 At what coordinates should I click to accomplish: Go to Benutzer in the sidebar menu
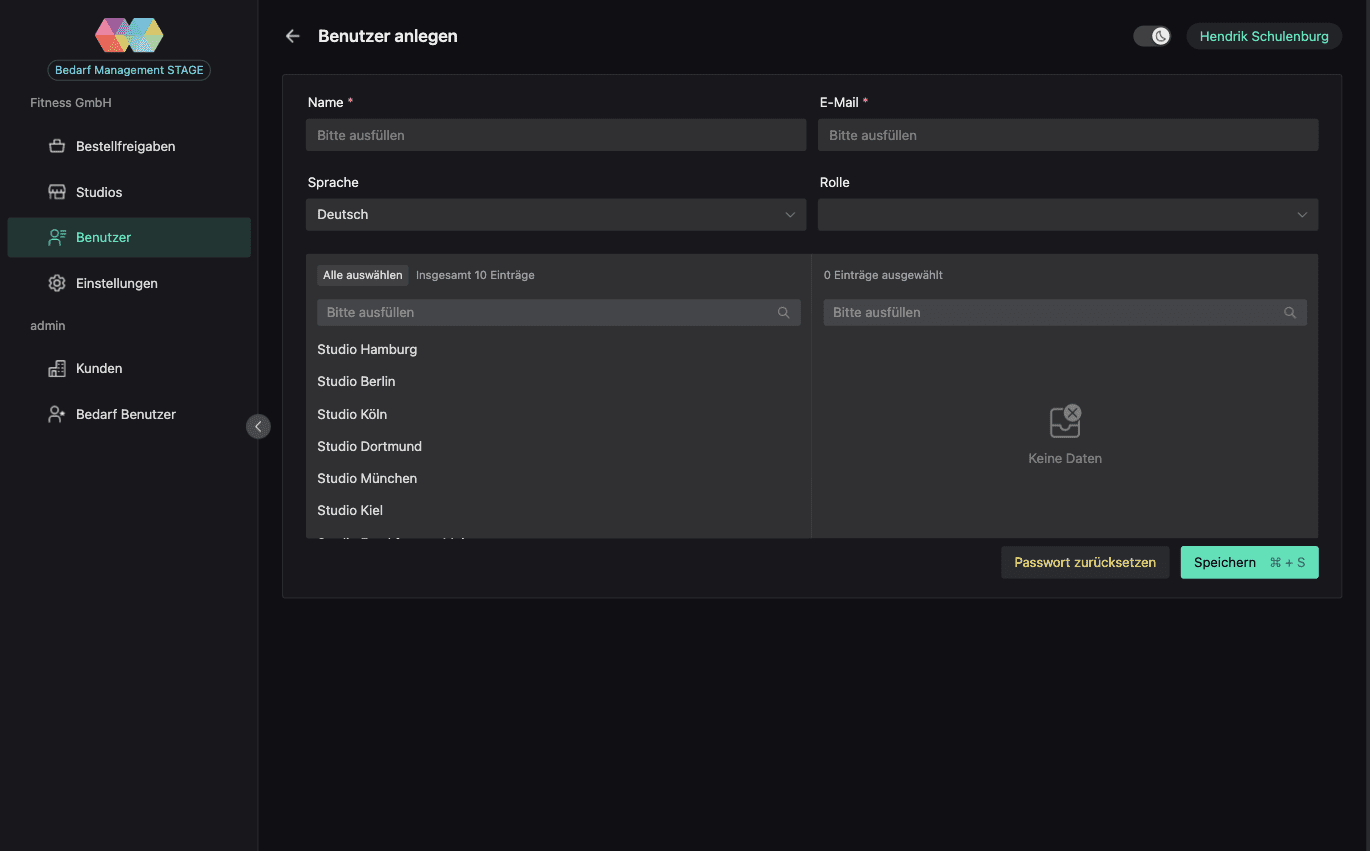[x=129, y=237]
